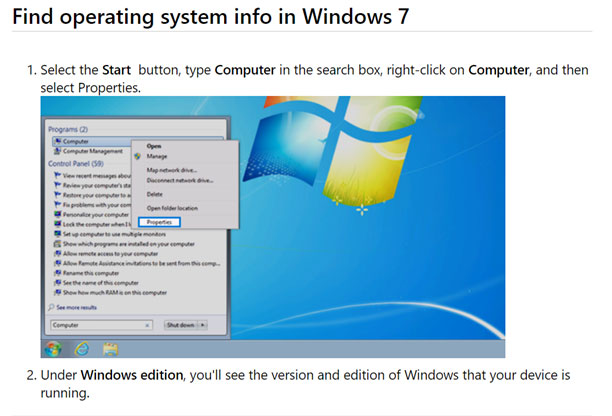The image size is (612, 416).
Task: Select Properties in the context menu
Action: tap(159, 222)
